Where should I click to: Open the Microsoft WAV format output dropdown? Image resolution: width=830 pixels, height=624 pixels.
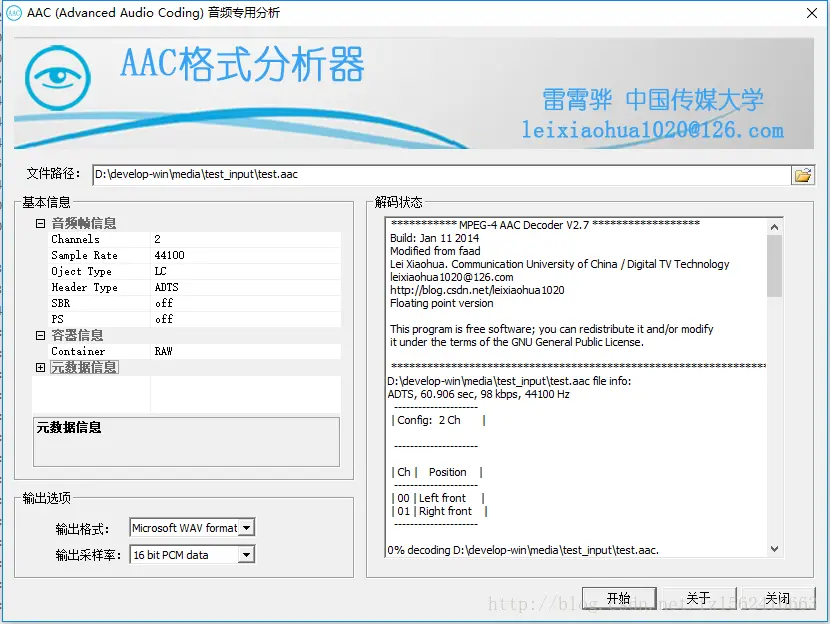248,527
